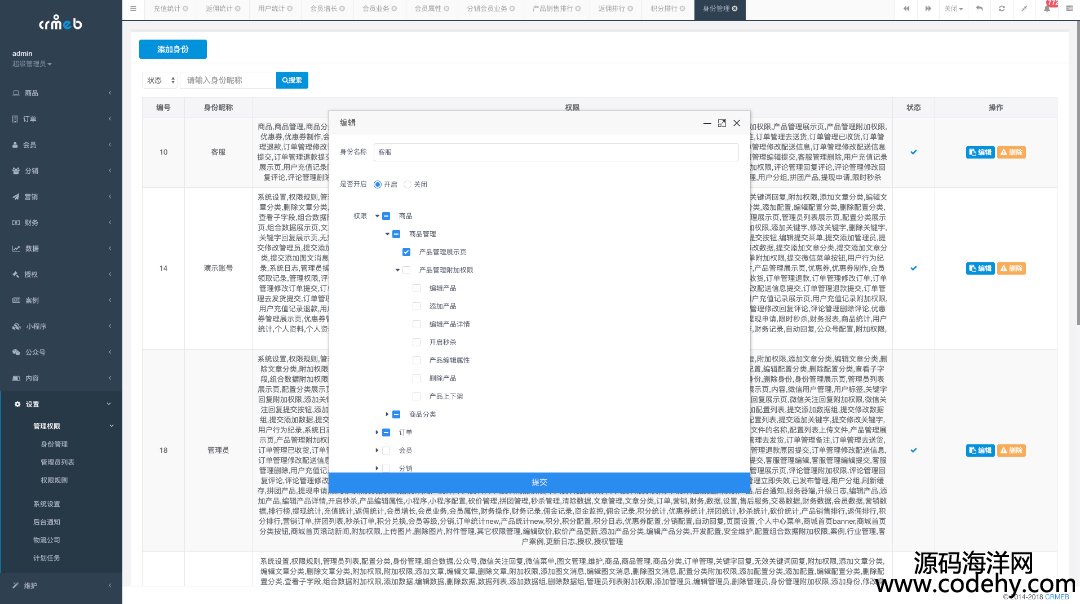Check the 删除产品 permission checkbox
Viewport: 1080px width, 604px height.
click(x=417, y=378)
